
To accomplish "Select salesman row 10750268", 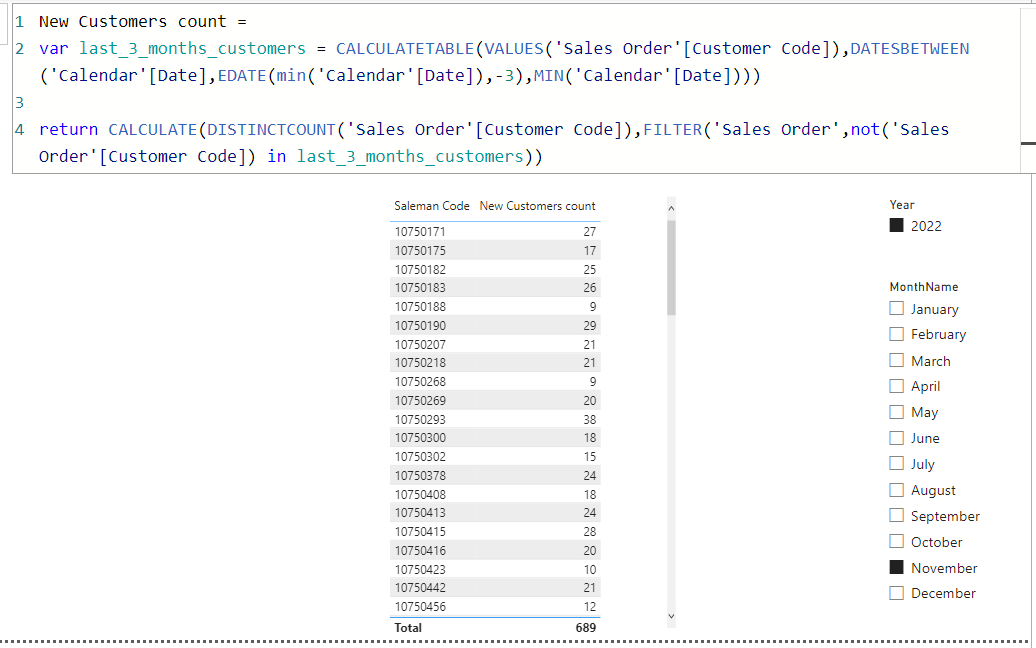I will click(495, 382).
